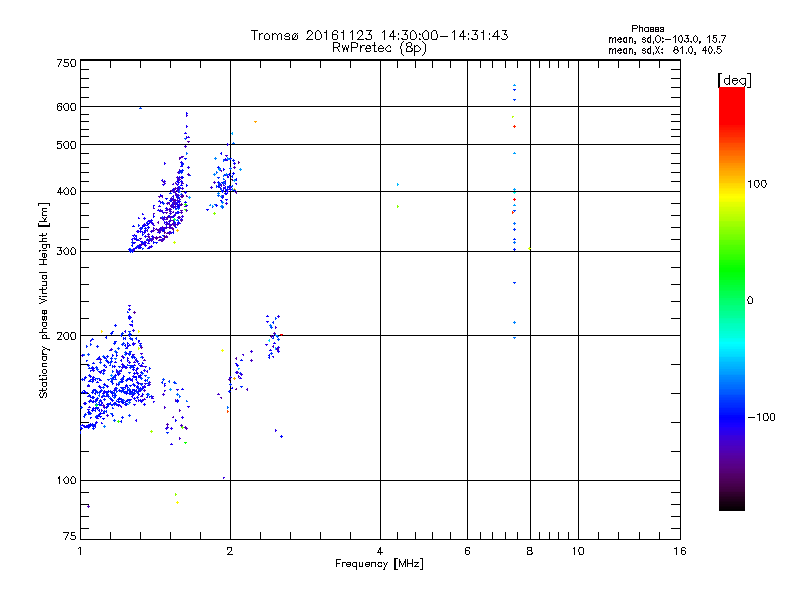This screenshot has width=800, height=600.
Task: Click the '[deg]' colorbar unit label
Action: pyautogui.click(x=734, y=80)
